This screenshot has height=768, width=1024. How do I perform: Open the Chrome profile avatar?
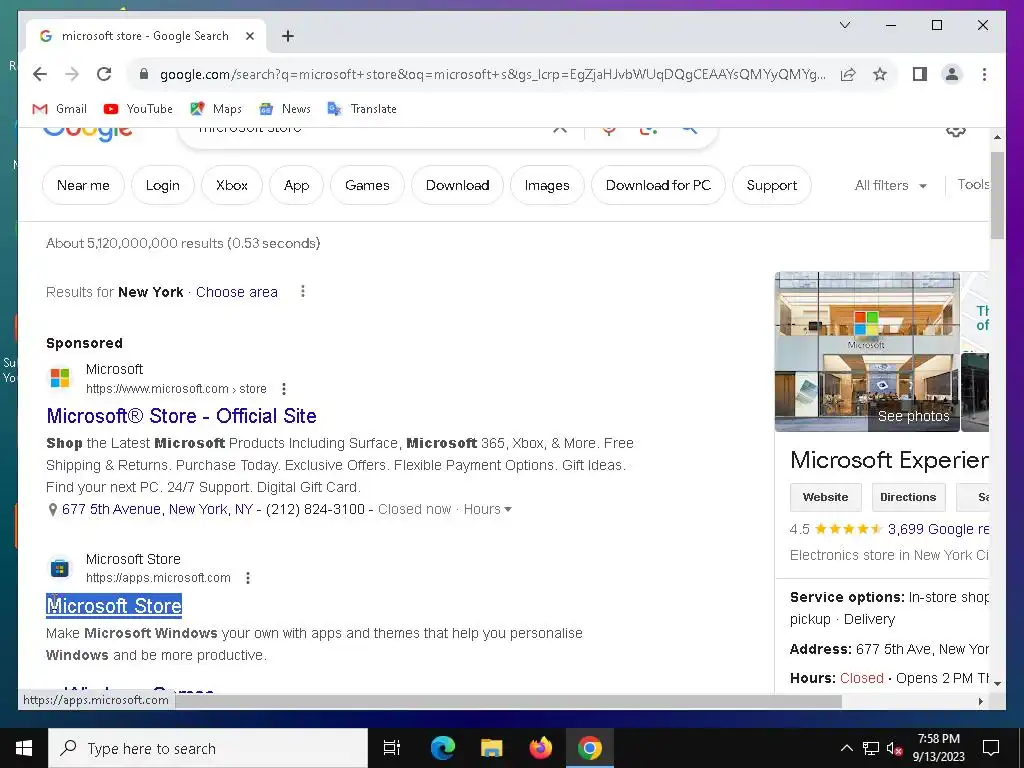click(x=952, y=74)
